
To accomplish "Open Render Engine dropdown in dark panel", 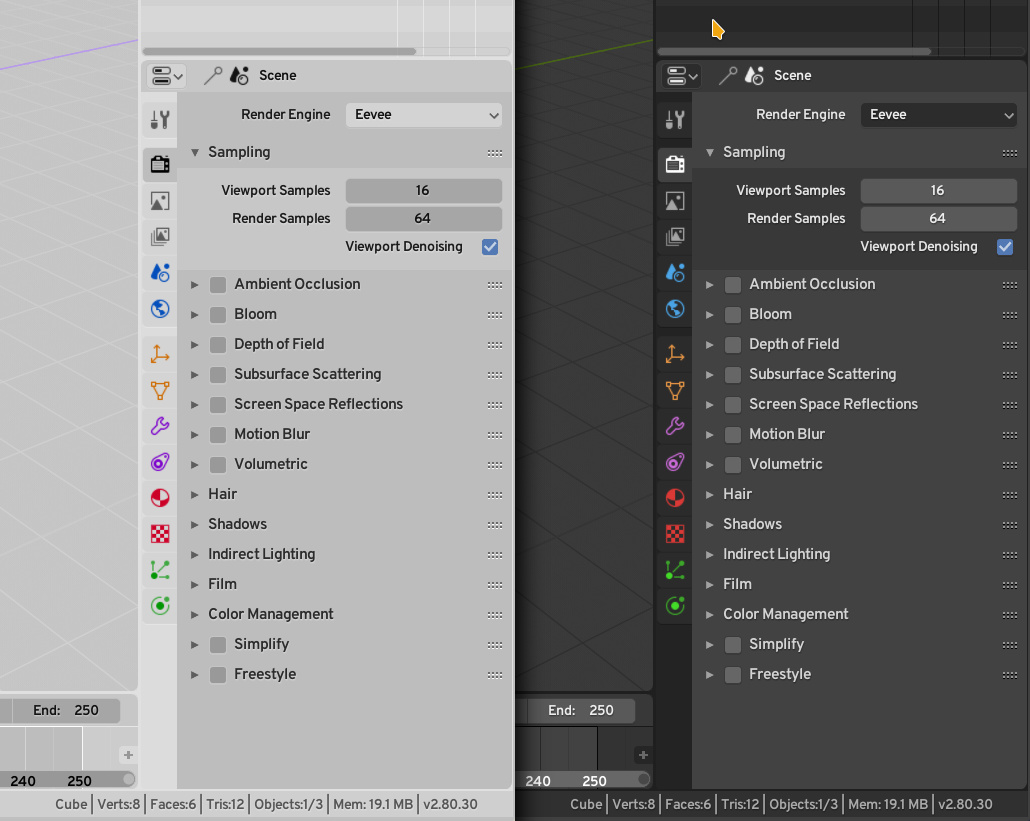I will [x=939, y=115].
